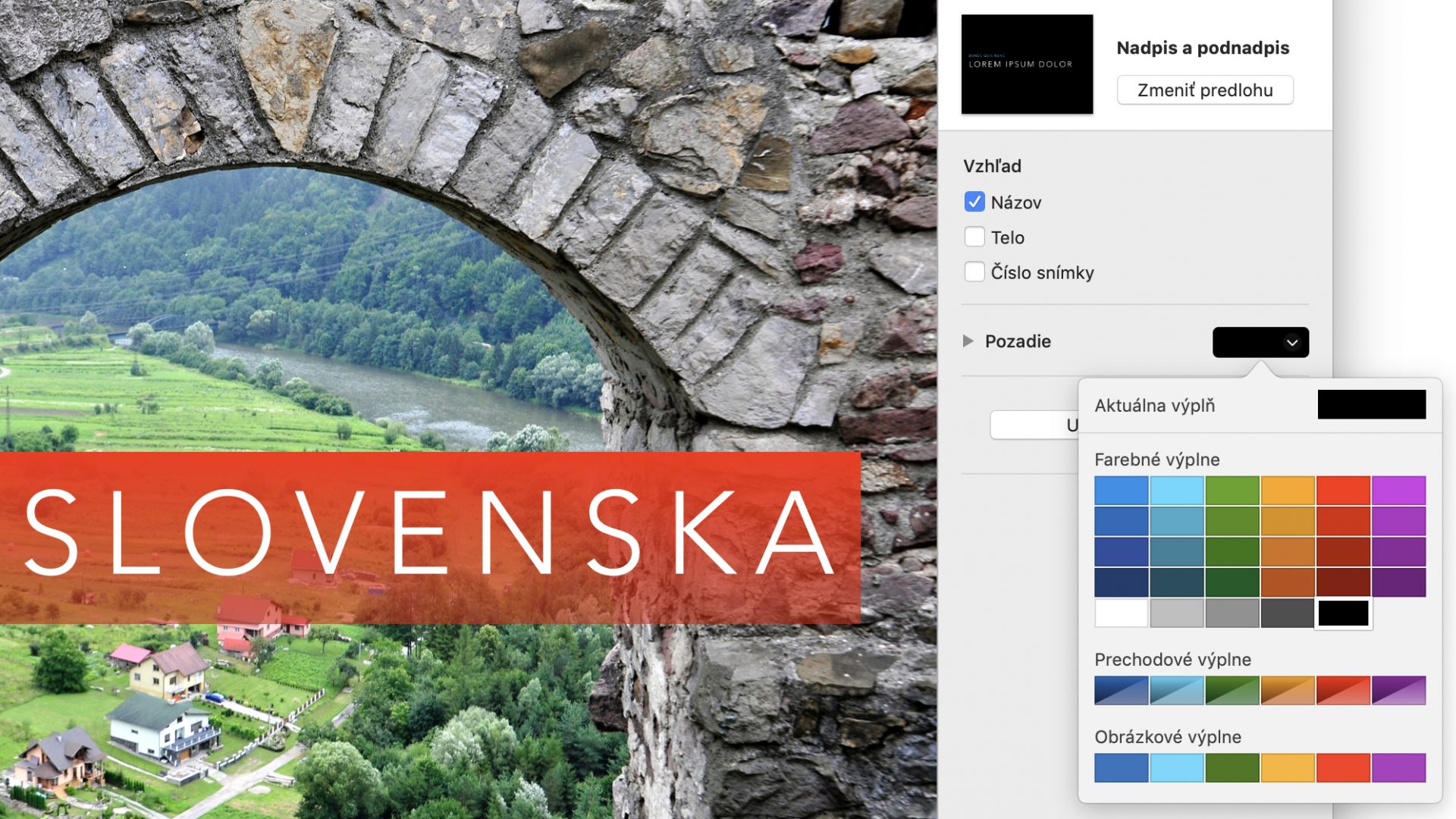Apply the fourth-row maroon color fill
This screenshot has width=1456, height=819.
coord(1343,582)
